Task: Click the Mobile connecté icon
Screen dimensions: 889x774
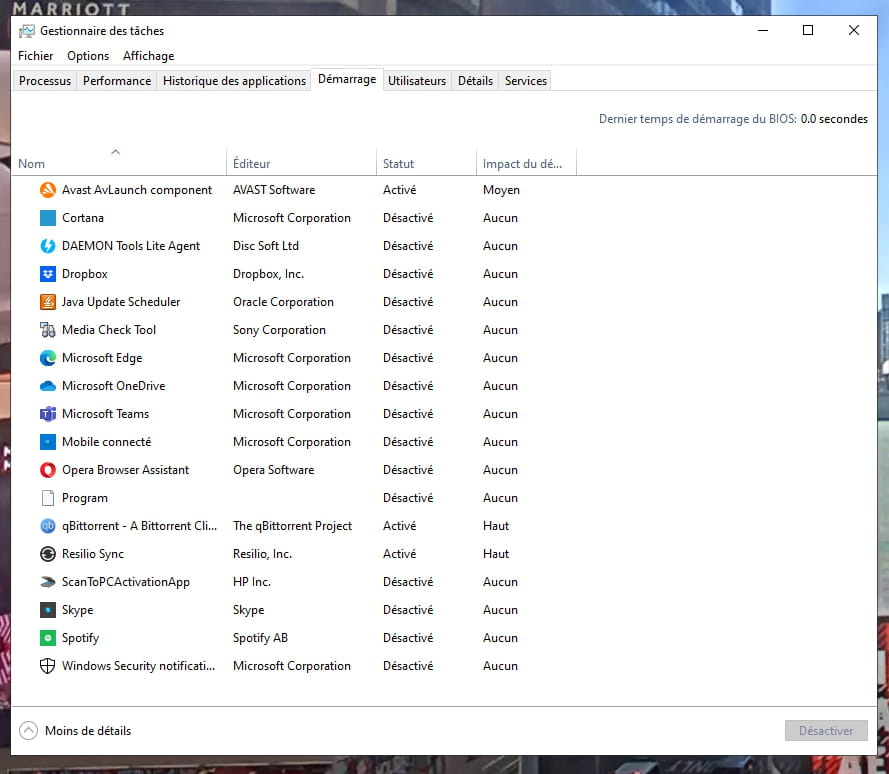Action: pos(48,442)
